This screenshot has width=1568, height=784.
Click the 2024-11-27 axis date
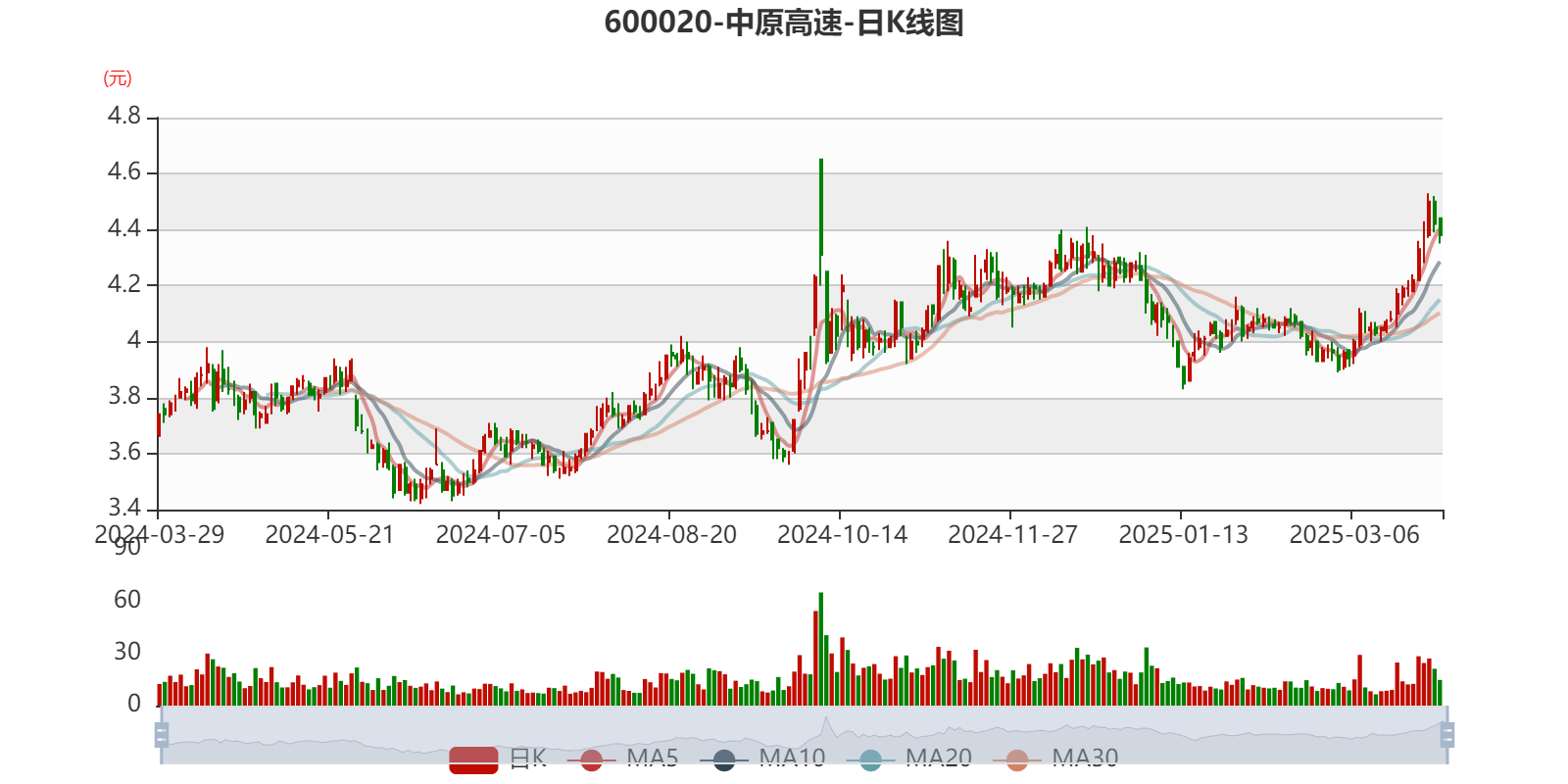coord(1012,535)
